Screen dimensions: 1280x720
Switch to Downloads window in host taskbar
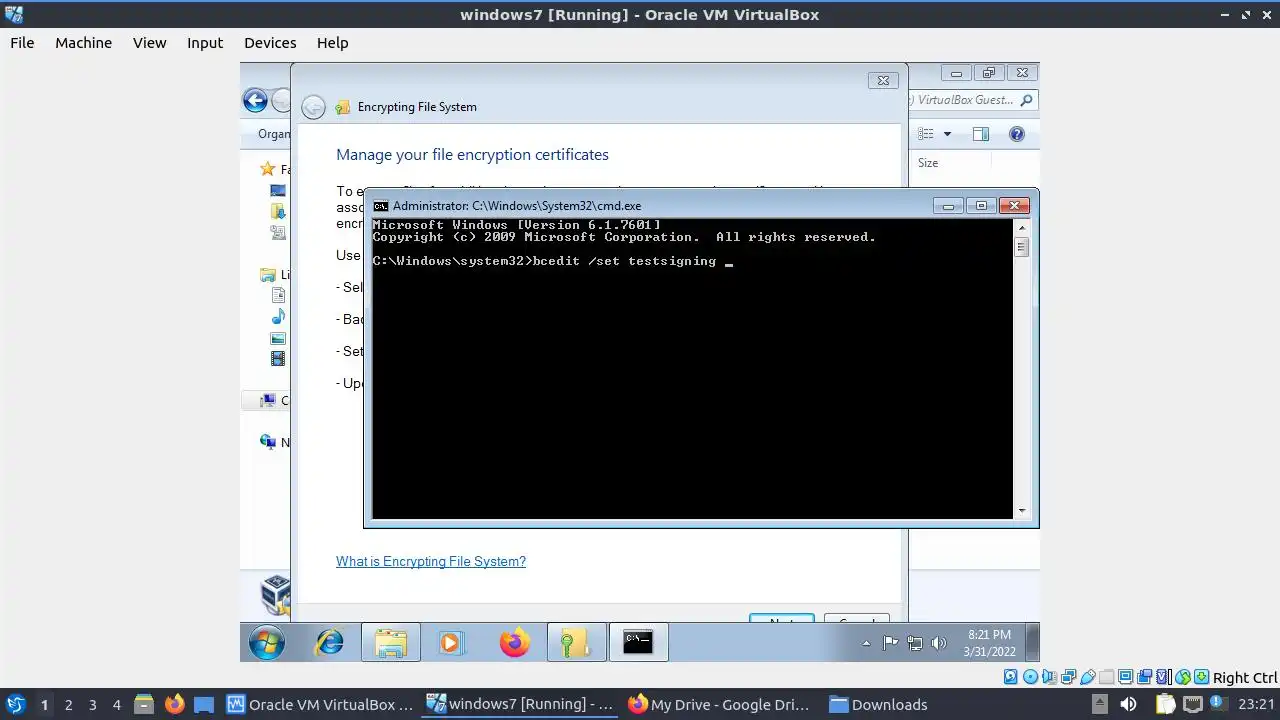880,704
